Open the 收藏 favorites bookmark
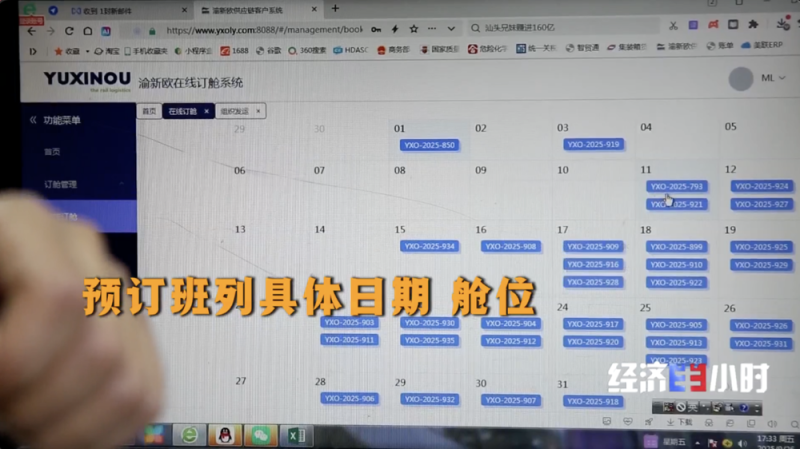Screen dimensions: 800x449 tap(67, 51)
